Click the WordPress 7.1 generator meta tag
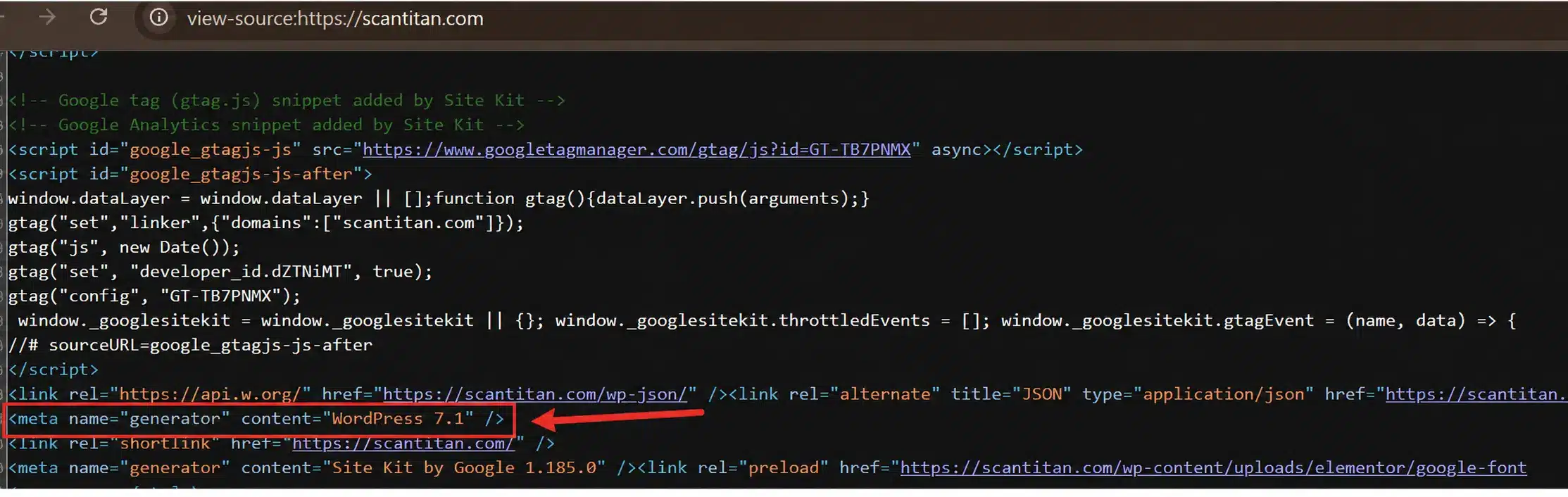Image resolution: width=1568 pixels, height=497 pixels. pyautogui.click(x=257, y=419)
